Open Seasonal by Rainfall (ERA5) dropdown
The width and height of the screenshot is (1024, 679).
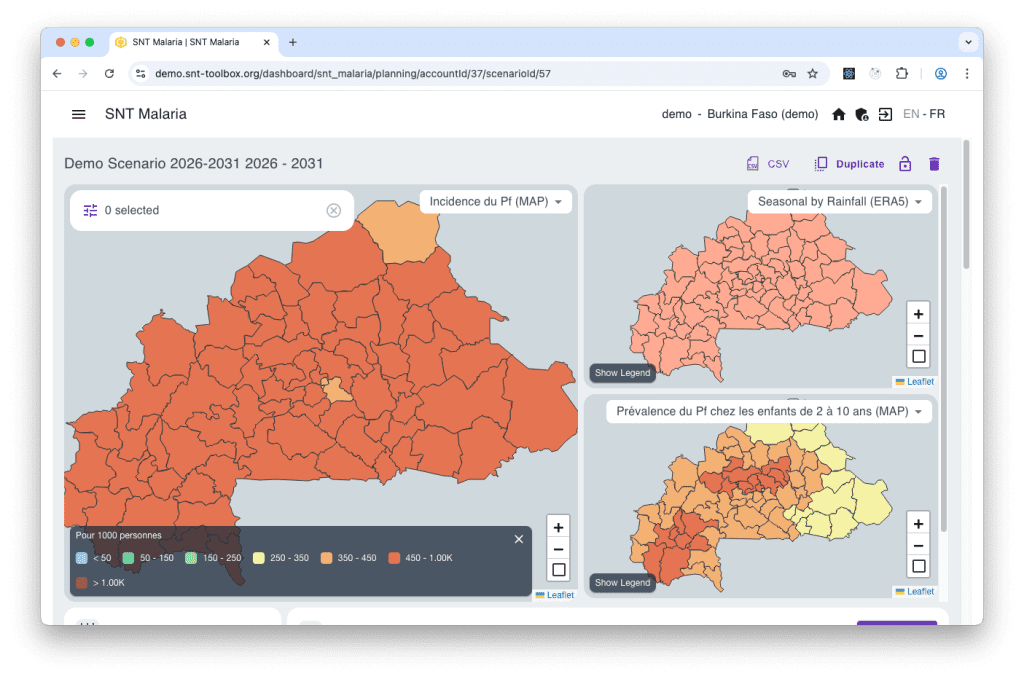pyautogui.click(x=839, y=202)
